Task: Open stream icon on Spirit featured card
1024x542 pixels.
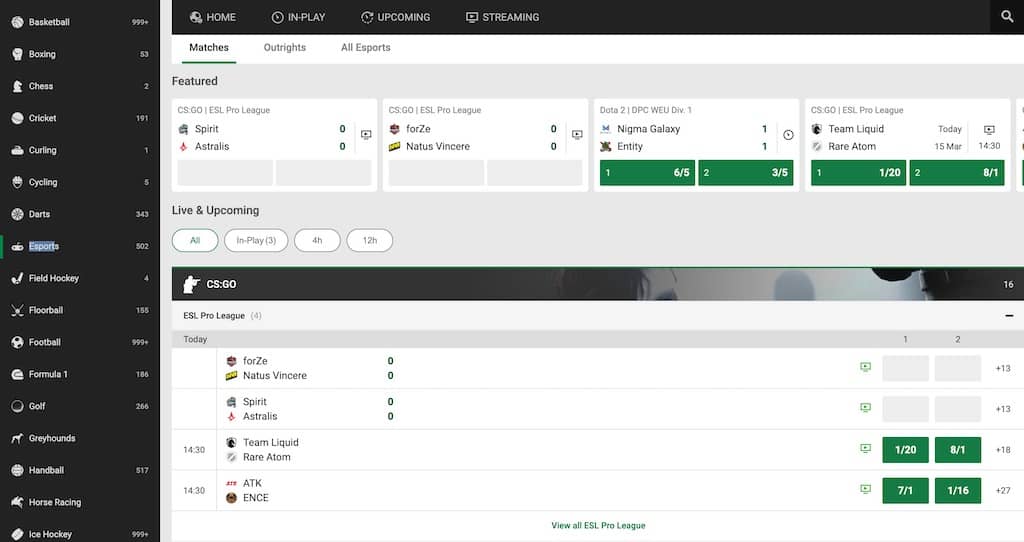Action: tap(366, 135)
